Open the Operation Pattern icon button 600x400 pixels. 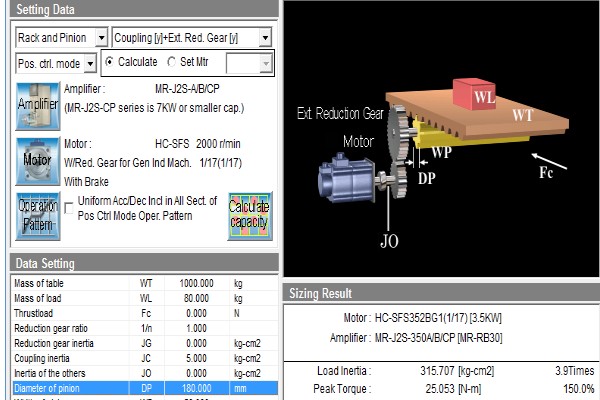coord(37,215)
